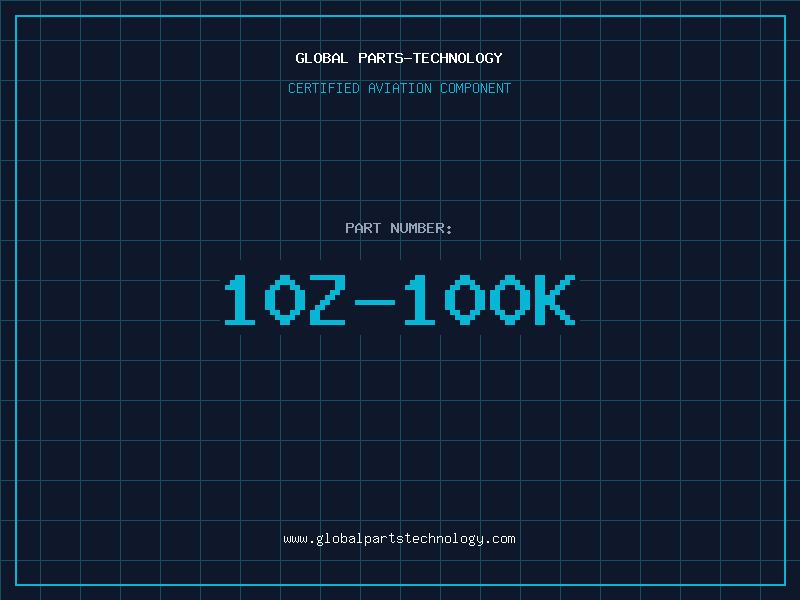Click the GLOBAL PARTS-TECHNOLOGY heading
Viewport: 800px width, 600px height.
399,58
